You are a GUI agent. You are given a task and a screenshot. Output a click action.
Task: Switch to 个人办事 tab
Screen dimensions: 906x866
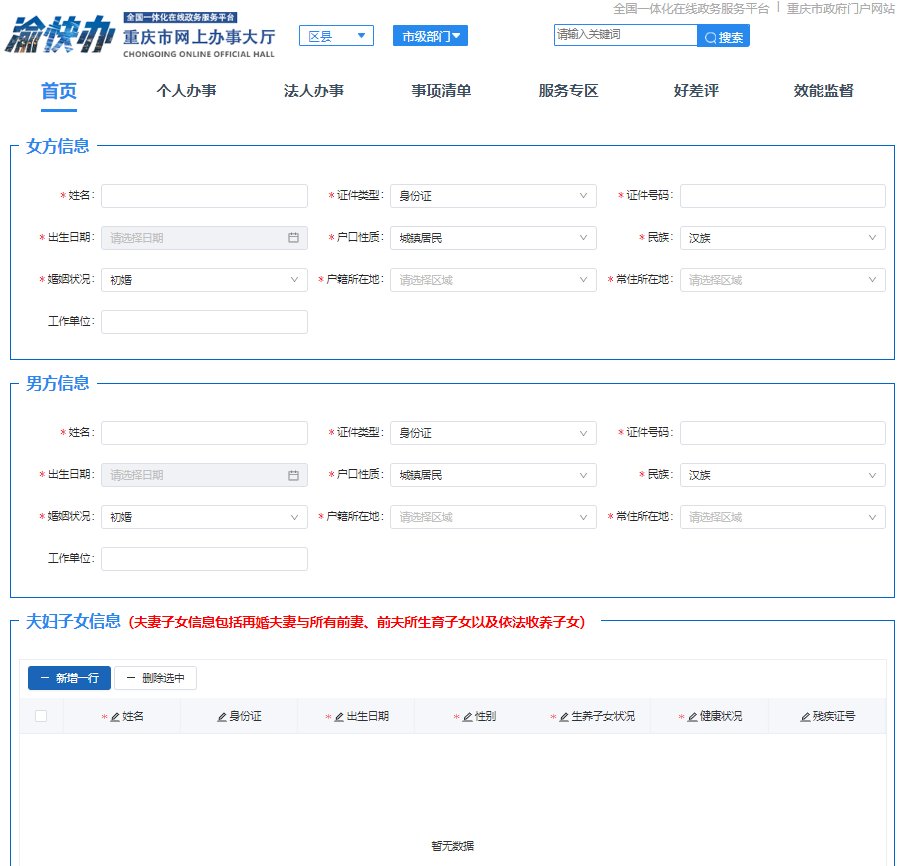[x=186, y=91]
